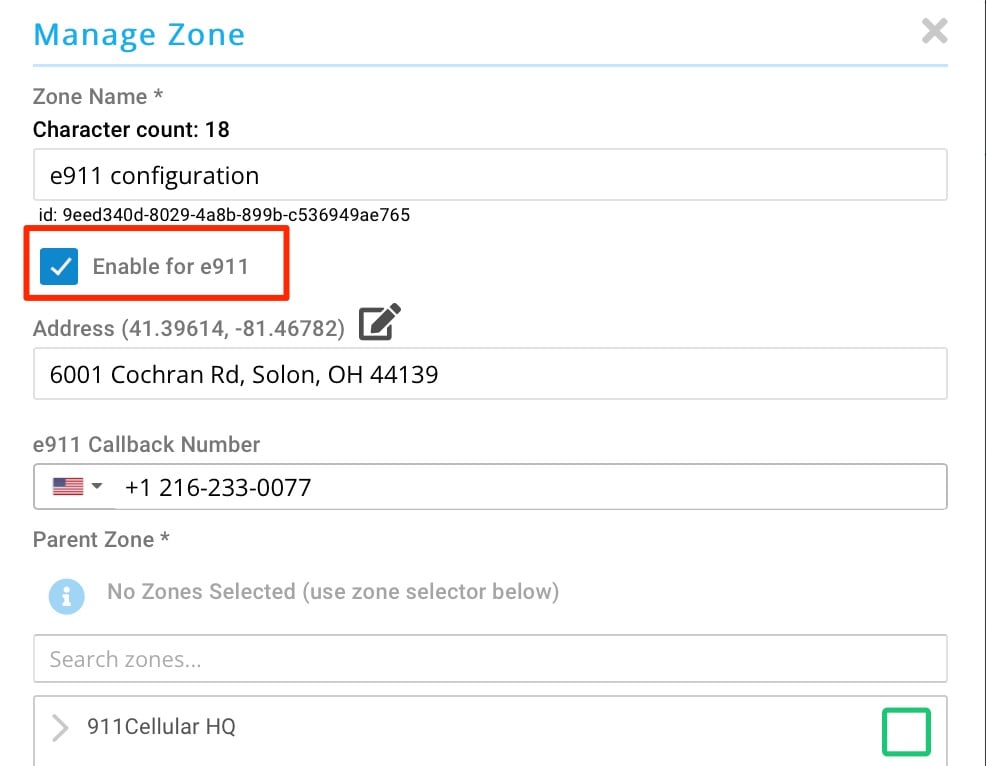The image size is (986, 766).
Task: Toggle the Enable for e911 checkbox
Action: [x=59, y=267]
